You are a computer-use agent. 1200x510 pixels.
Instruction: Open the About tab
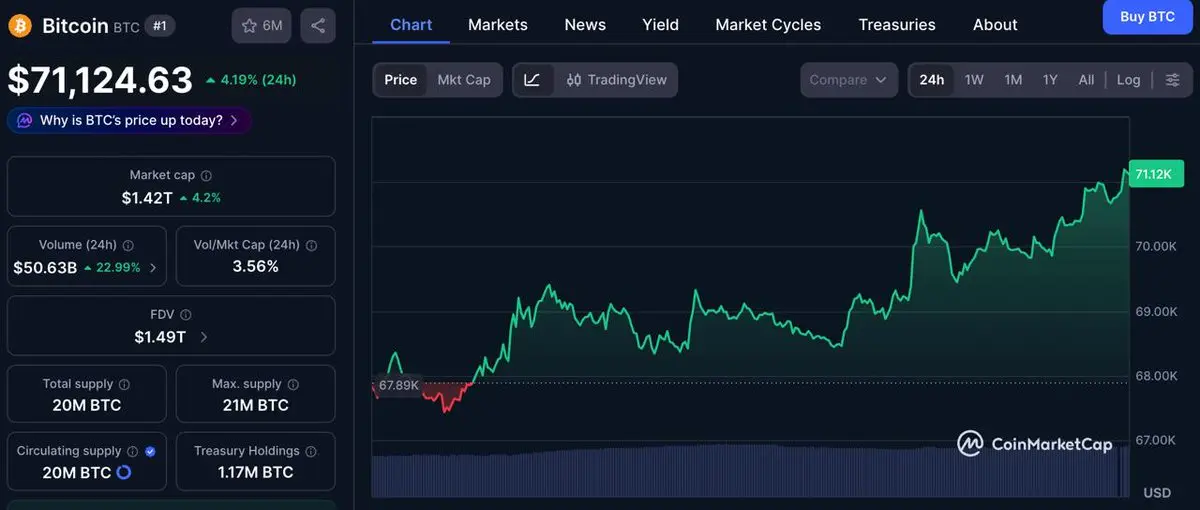point(995,24)
